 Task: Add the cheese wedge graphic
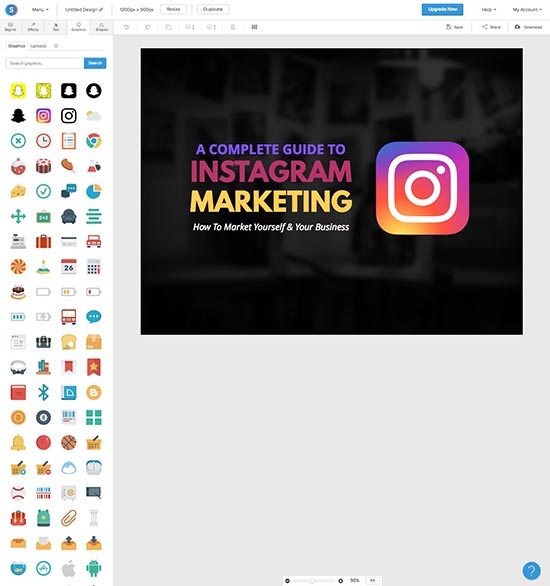(x=18, y=191)
